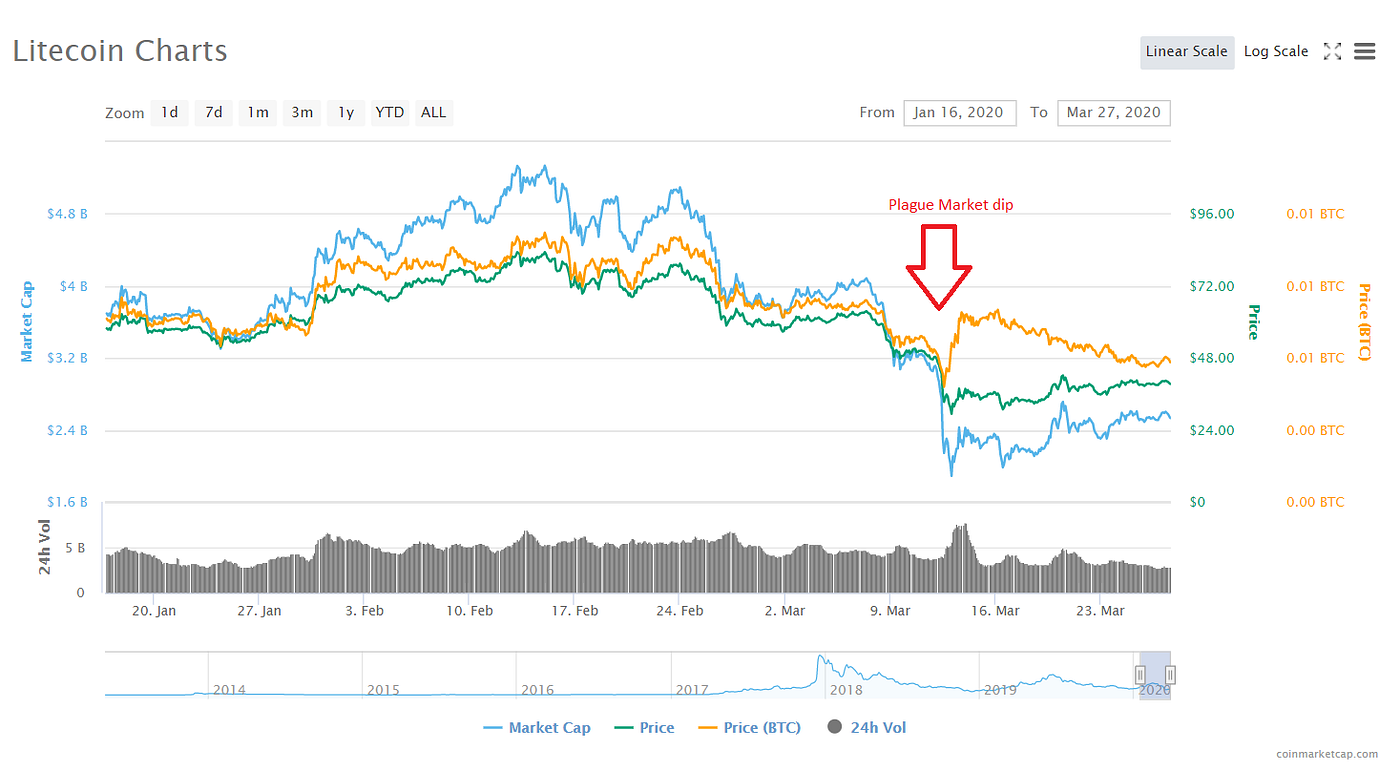This screenshot has height=768, width=1400.
Task: Select Linear Scale mode
Action: (1187, 51)
